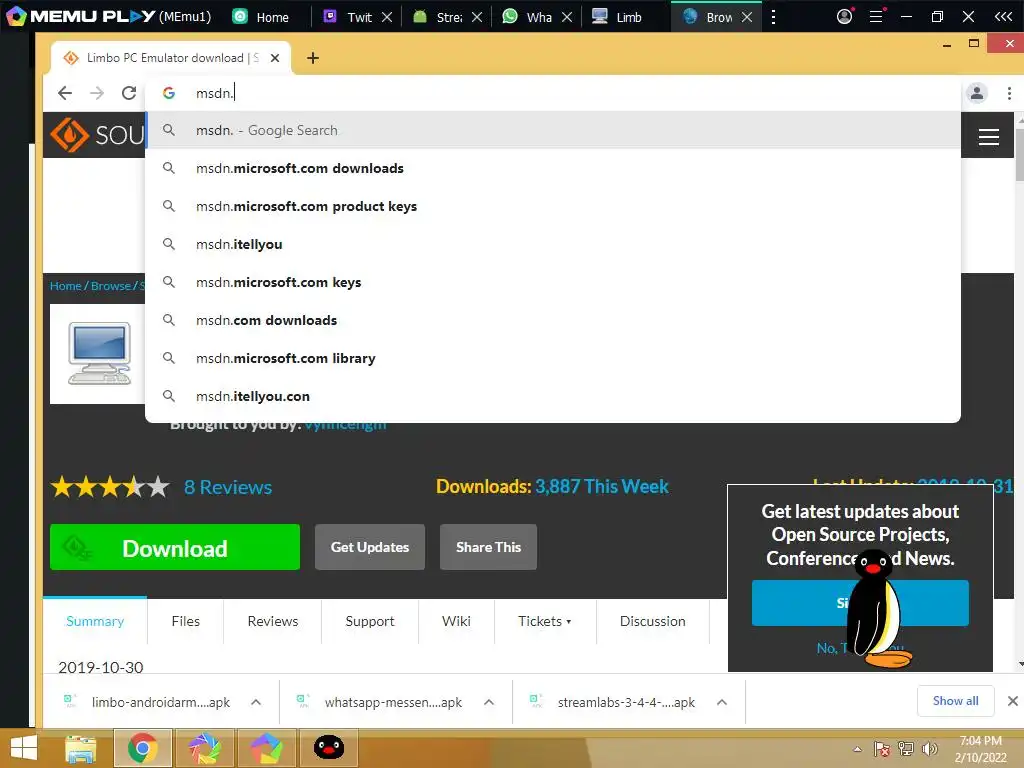Expand options for whatsapp-messen apk download
Screen dimensions: 1024x768
pos(488,703)
